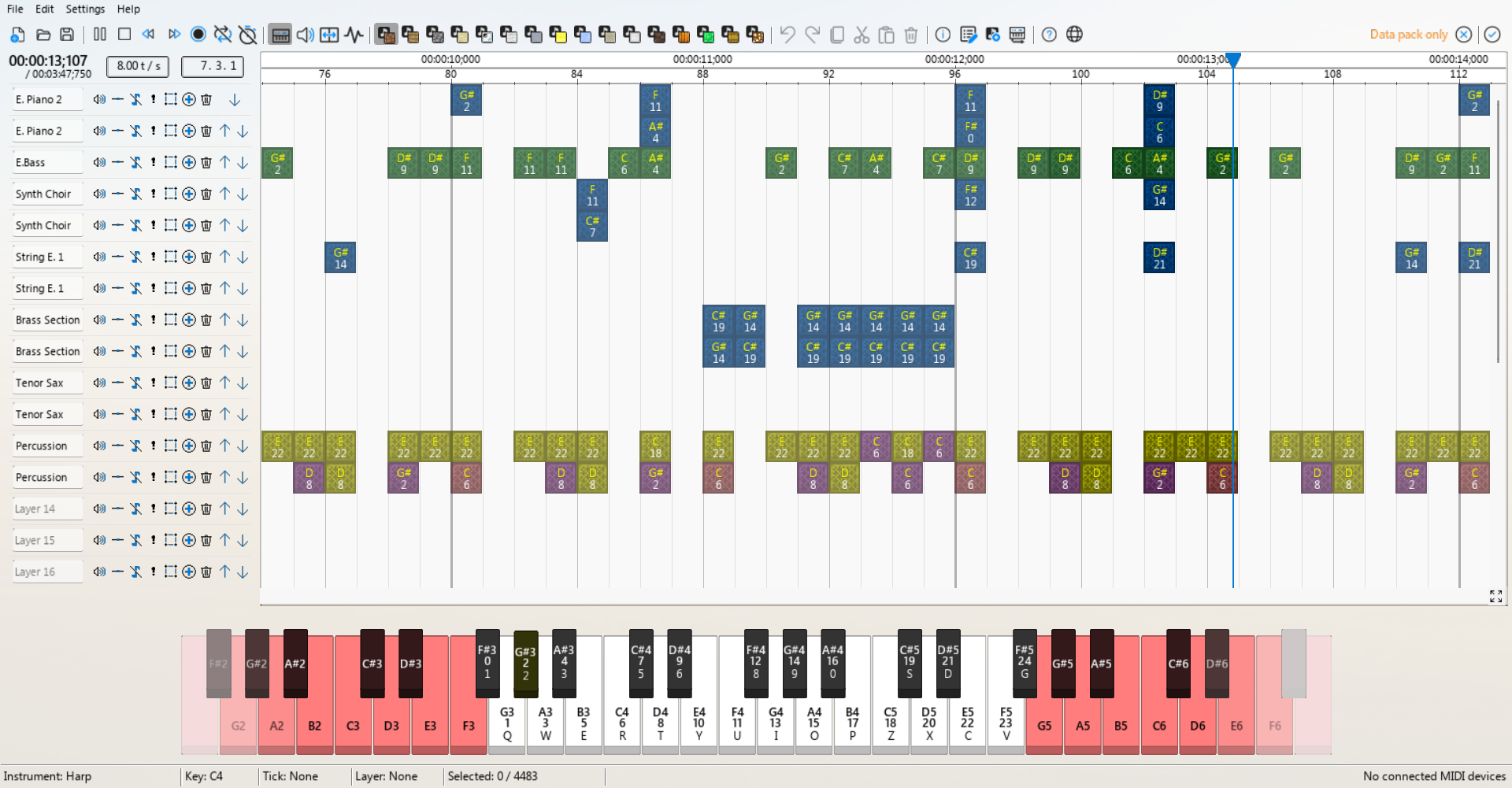Select all notes in the E.Bass layer
Image resolution: width=1512 pixels, height=788 pixels.
171,163
